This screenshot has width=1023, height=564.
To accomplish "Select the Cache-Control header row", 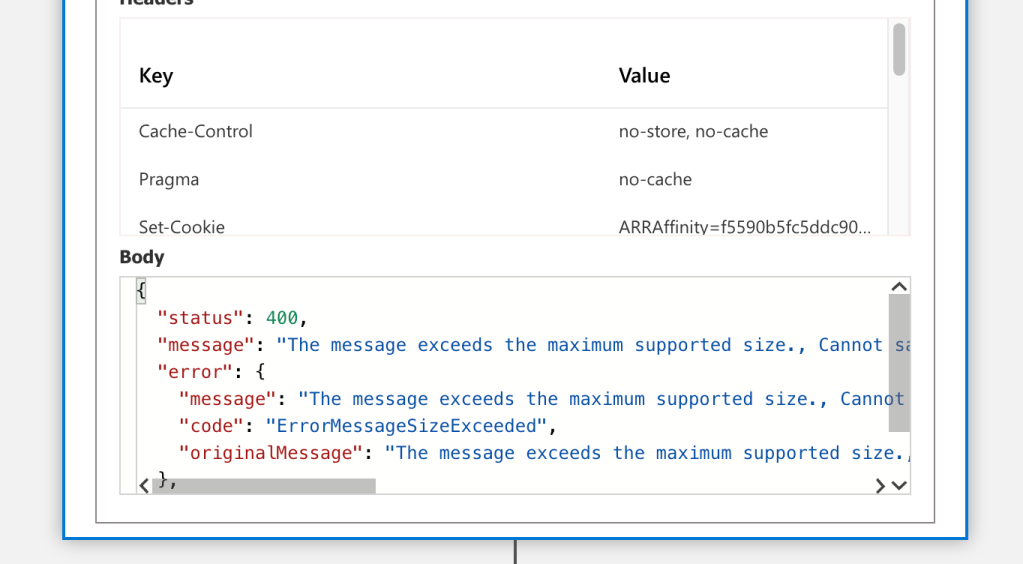I will pyautogui.click(x=504, y=131).
